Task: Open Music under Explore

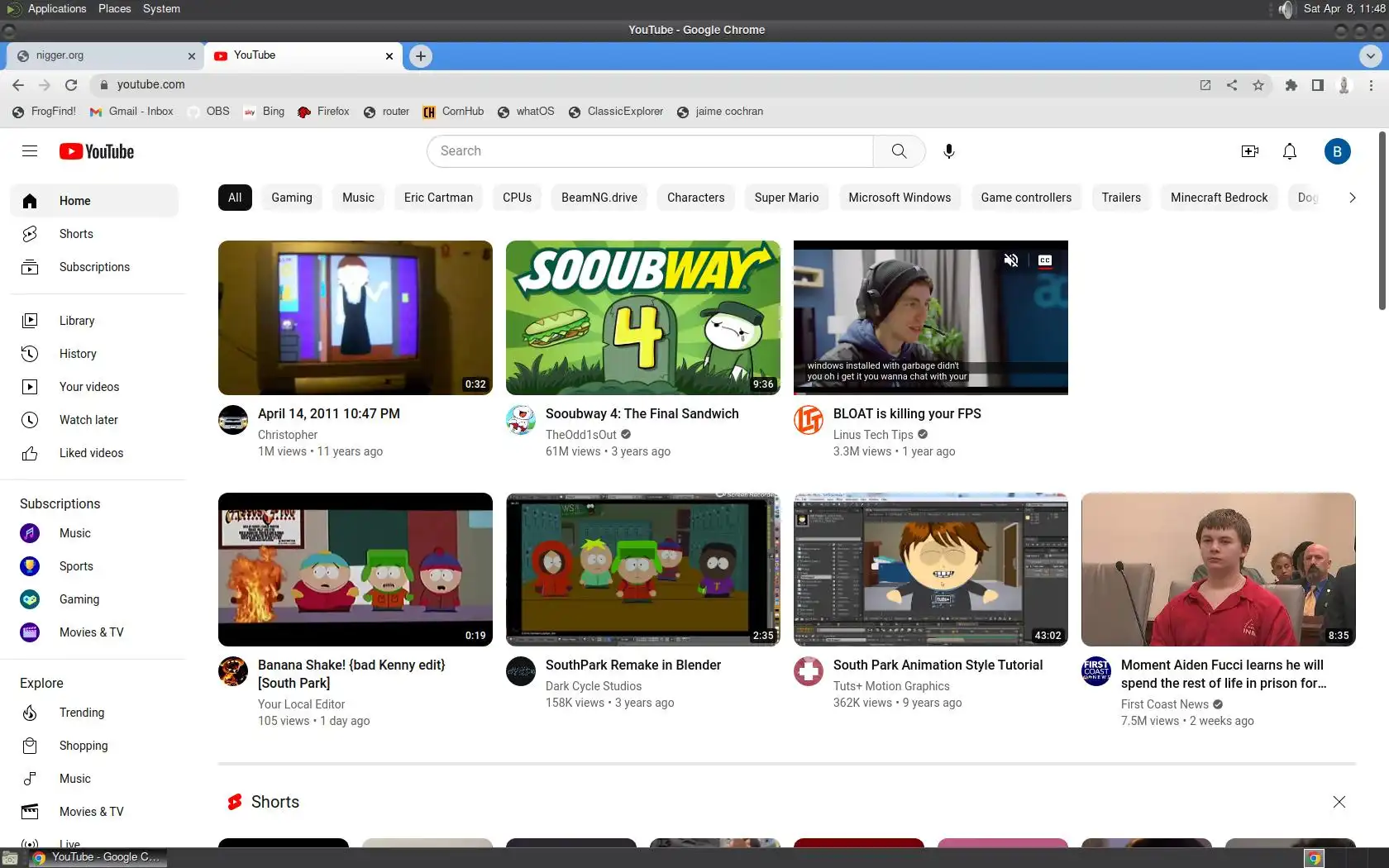Action: click(94, 779)
